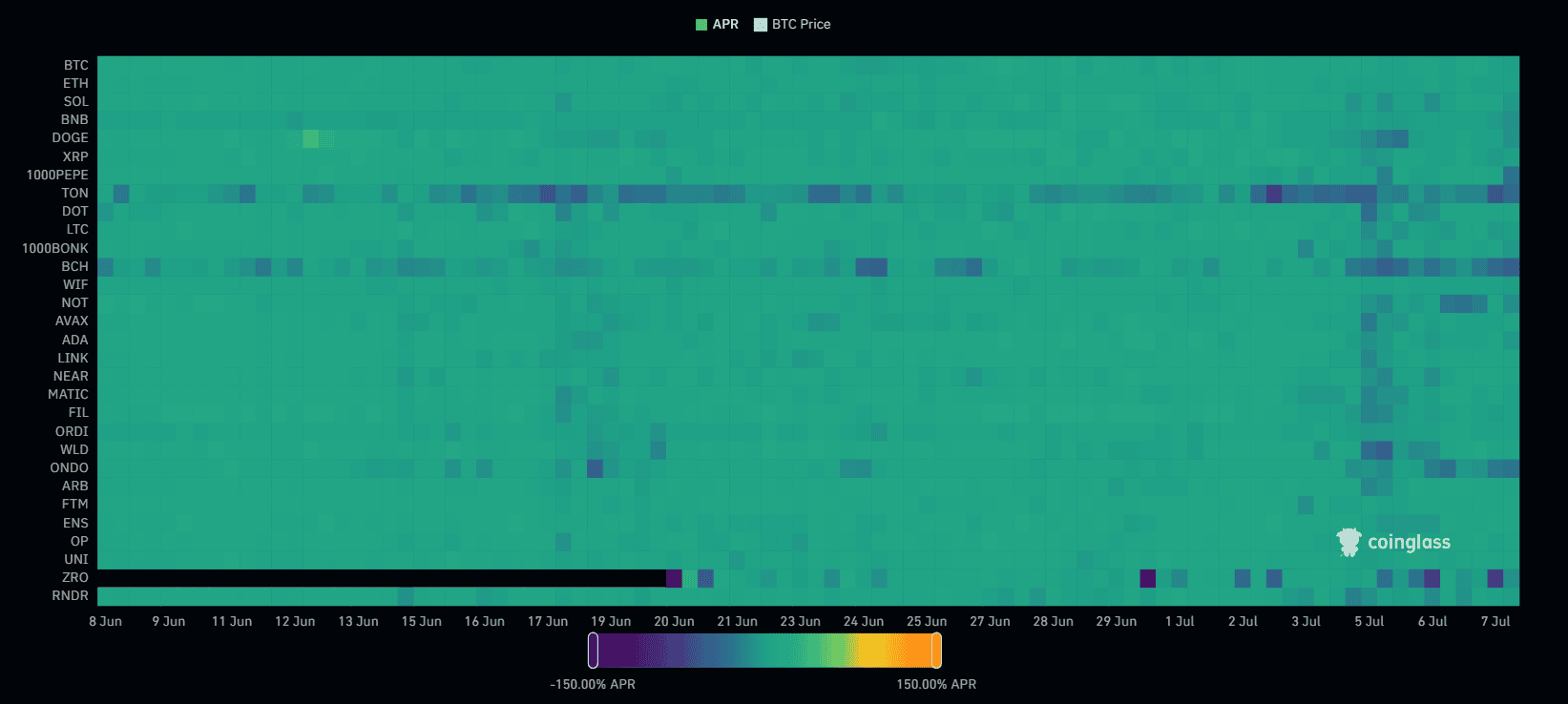This screenshot has width=1568, height=704.
Task: Click the ORDI row label
Action: (x=73, y=431)
